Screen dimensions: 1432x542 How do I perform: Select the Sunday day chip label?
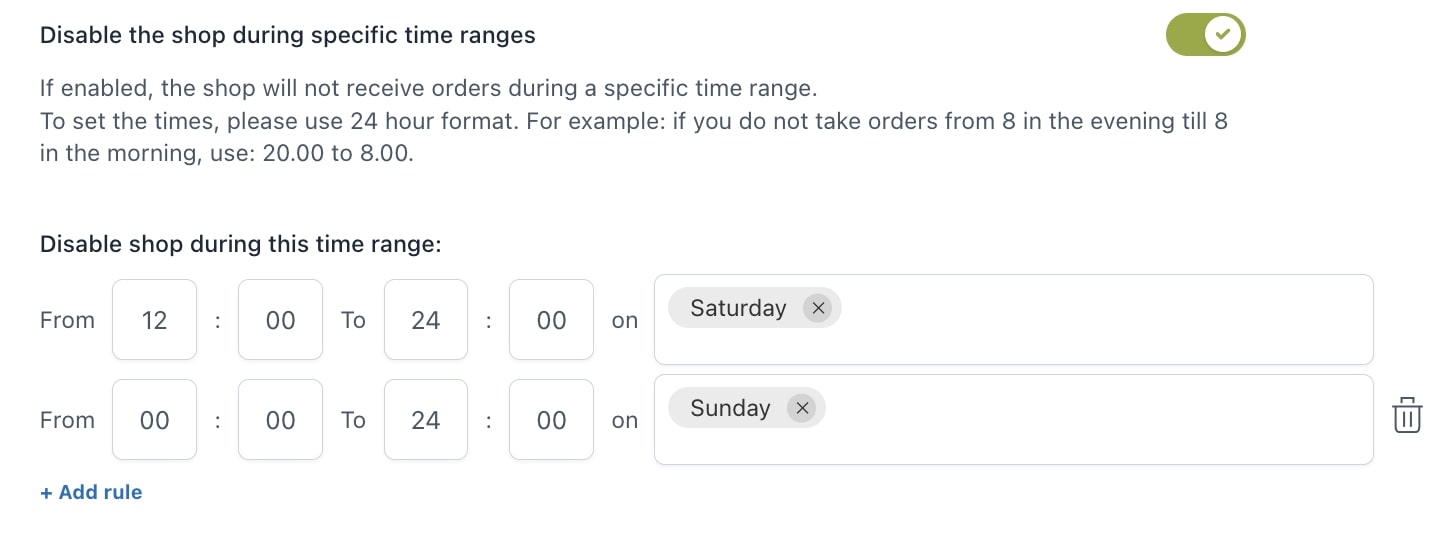730,408
